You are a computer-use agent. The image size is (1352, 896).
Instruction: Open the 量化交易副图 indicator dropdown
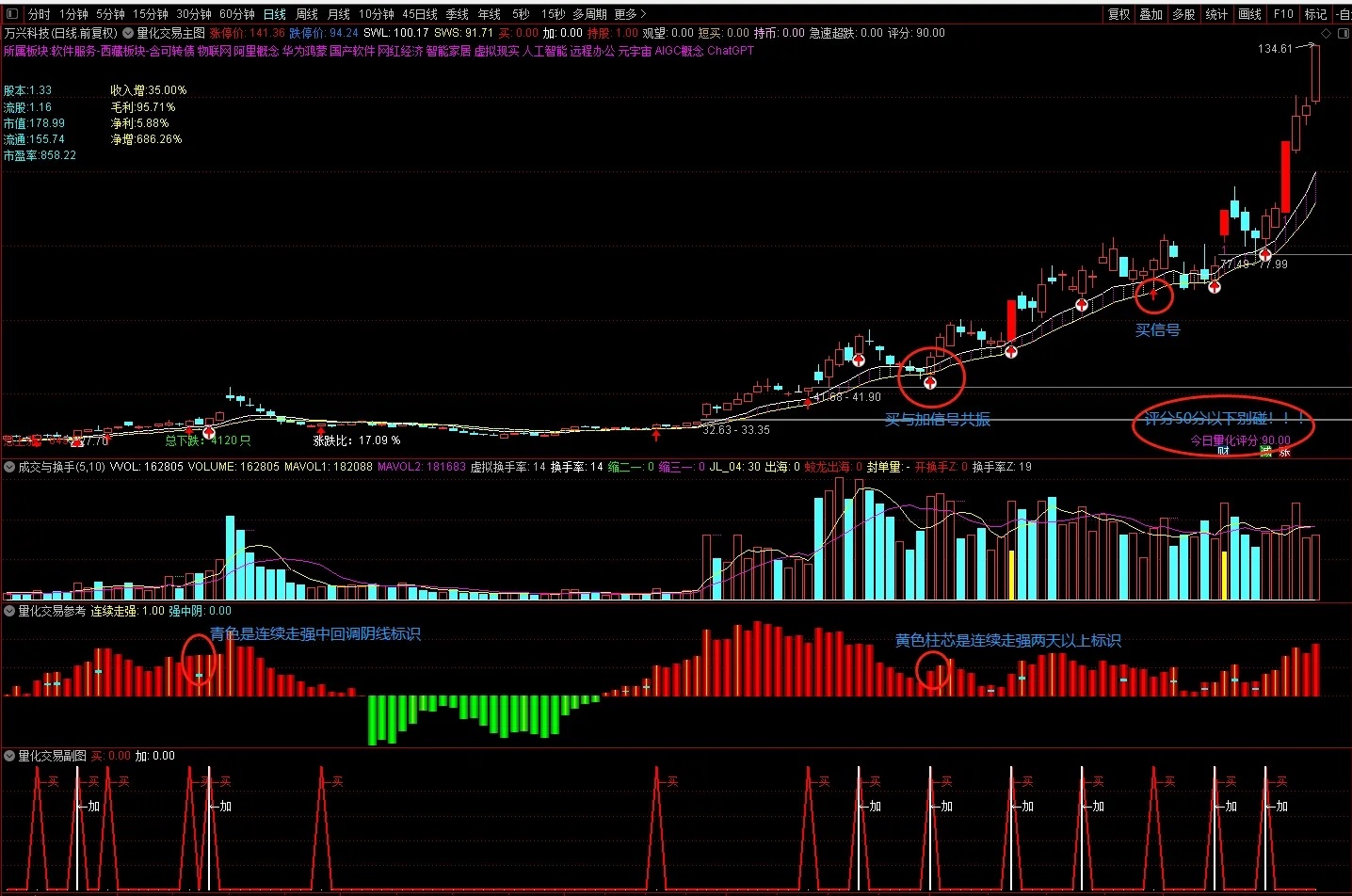coord(9,756)
